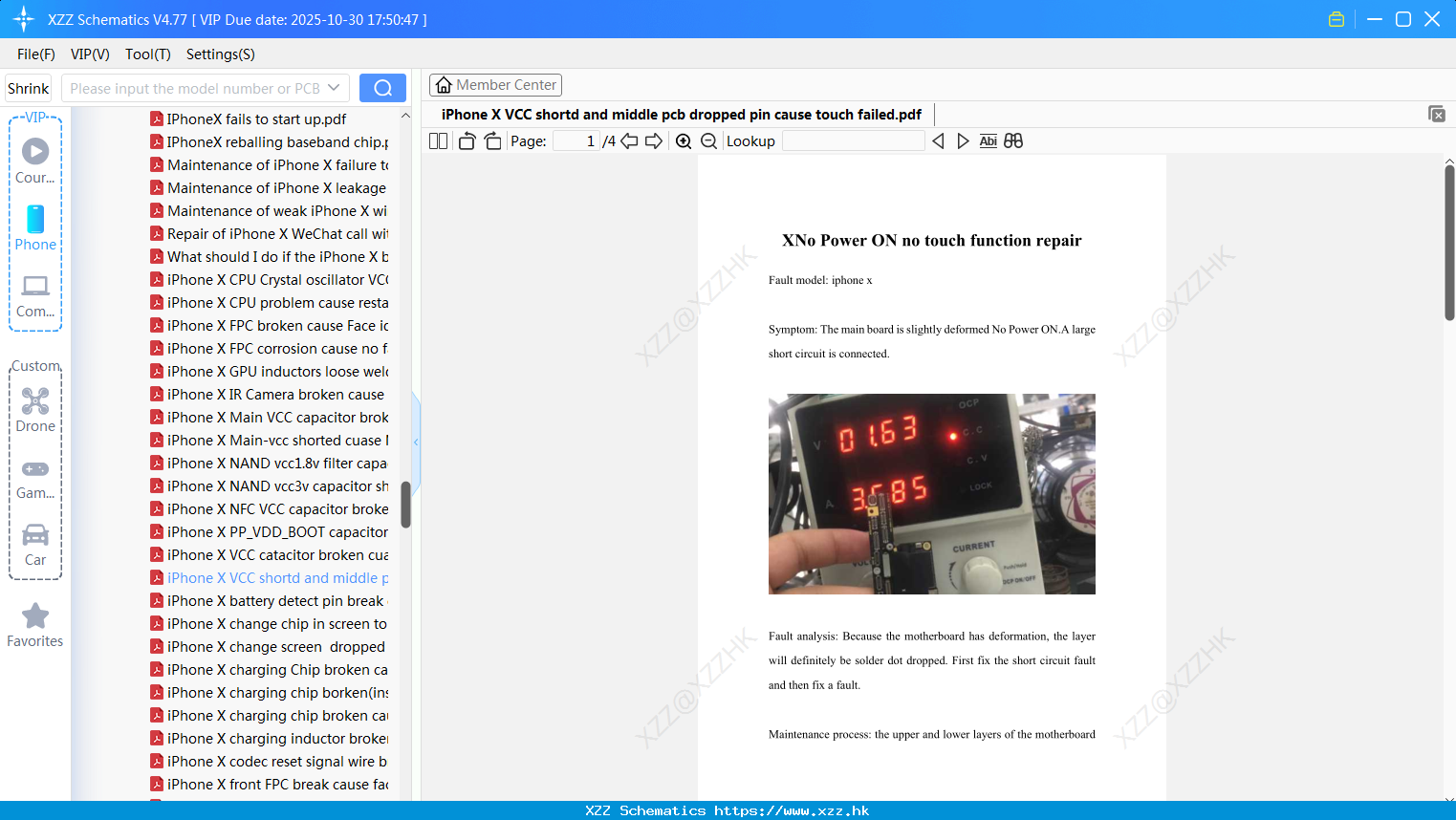The height and width of the screenshot is (820, 1456).
Task: Find next lookup match triangle
Action: tap(963, 141)
